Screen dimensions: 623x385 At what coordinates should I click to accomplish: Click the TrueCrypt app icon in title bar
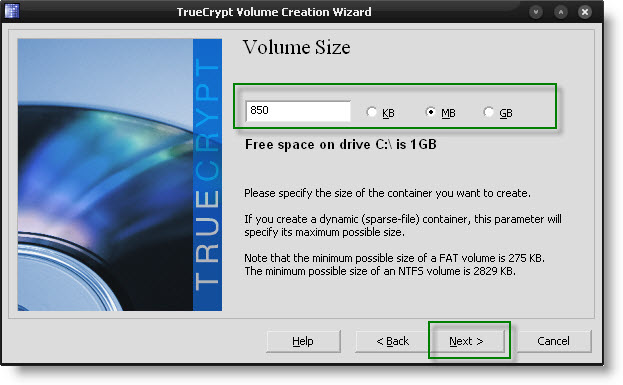(12, 11)
